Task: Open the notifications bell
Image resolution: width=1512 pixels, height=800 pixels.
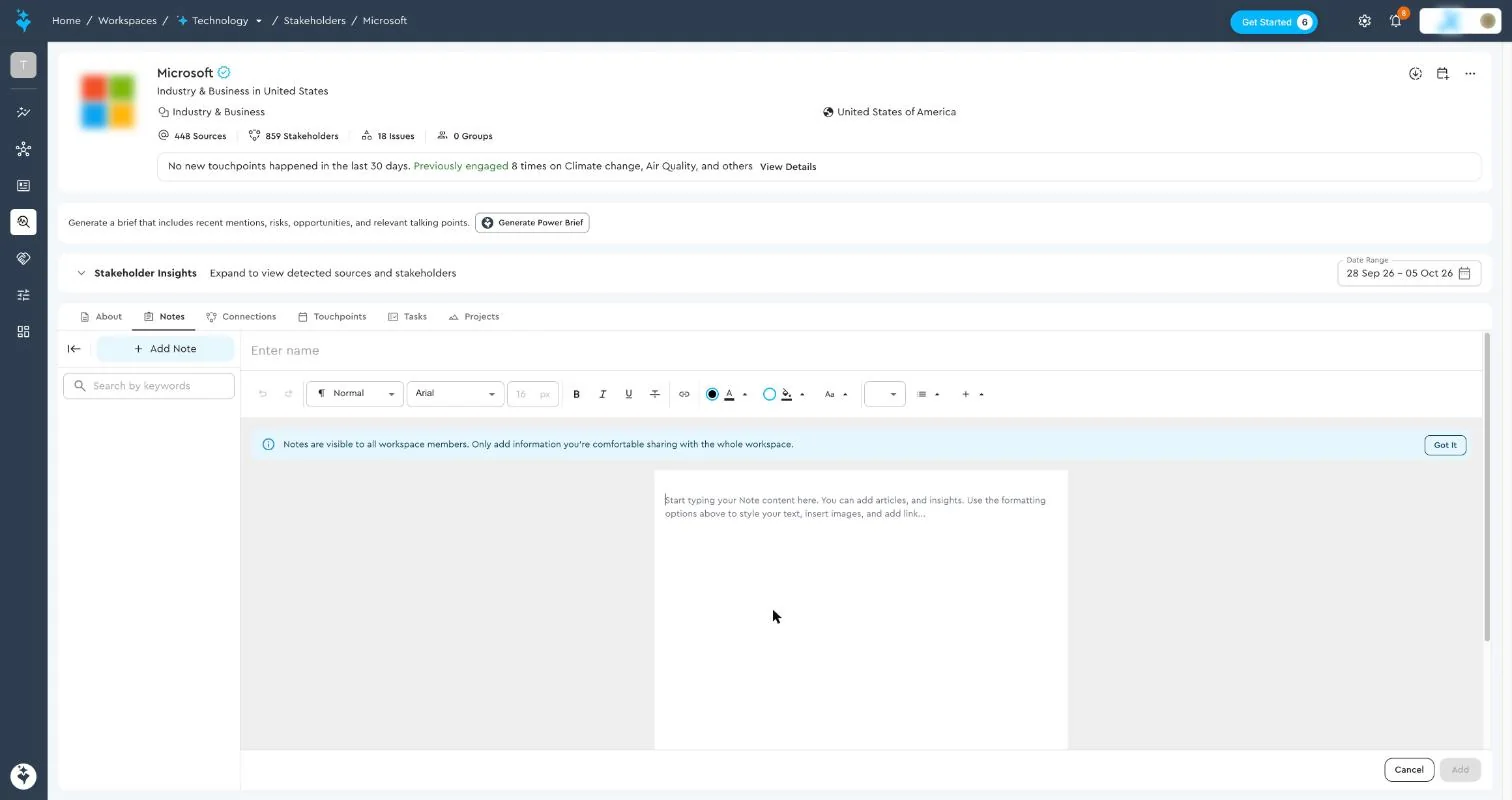Action: 1396,21
